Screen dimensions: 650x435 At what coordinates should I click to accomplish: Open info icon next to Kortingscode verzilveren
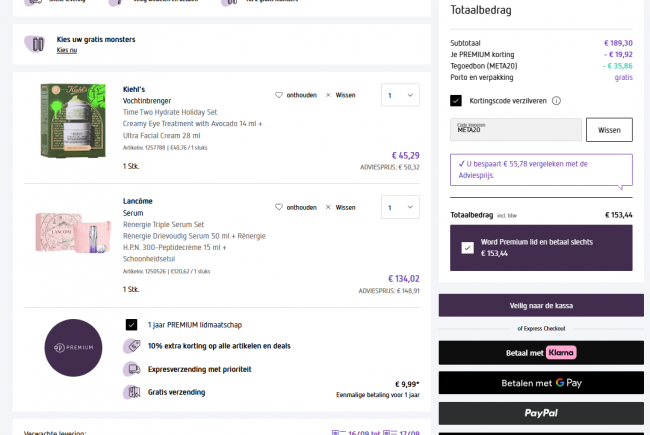[x=556, y=101]
